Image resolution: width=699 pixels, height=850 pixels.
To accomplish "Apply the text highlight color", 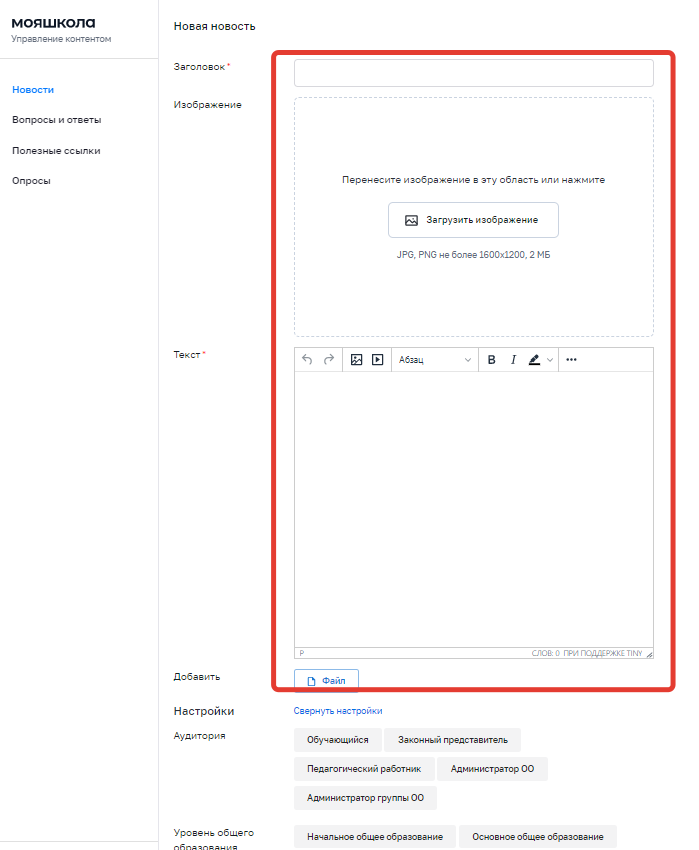I will [x=535, y=360].
